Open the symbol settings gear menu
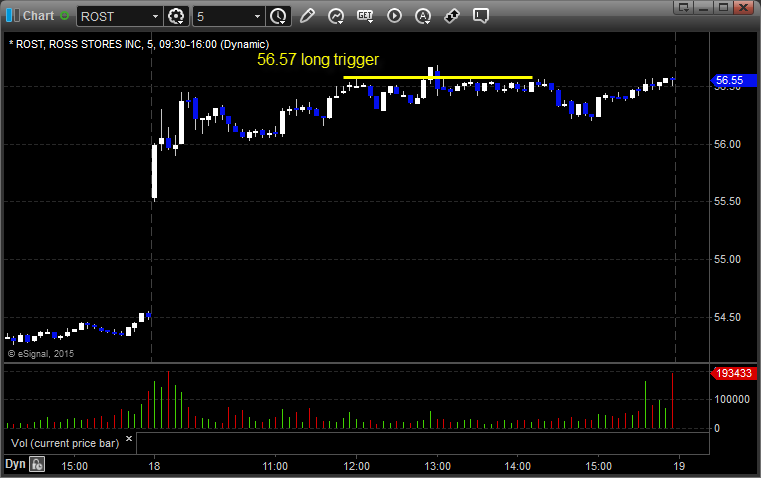 click(176, 16)
